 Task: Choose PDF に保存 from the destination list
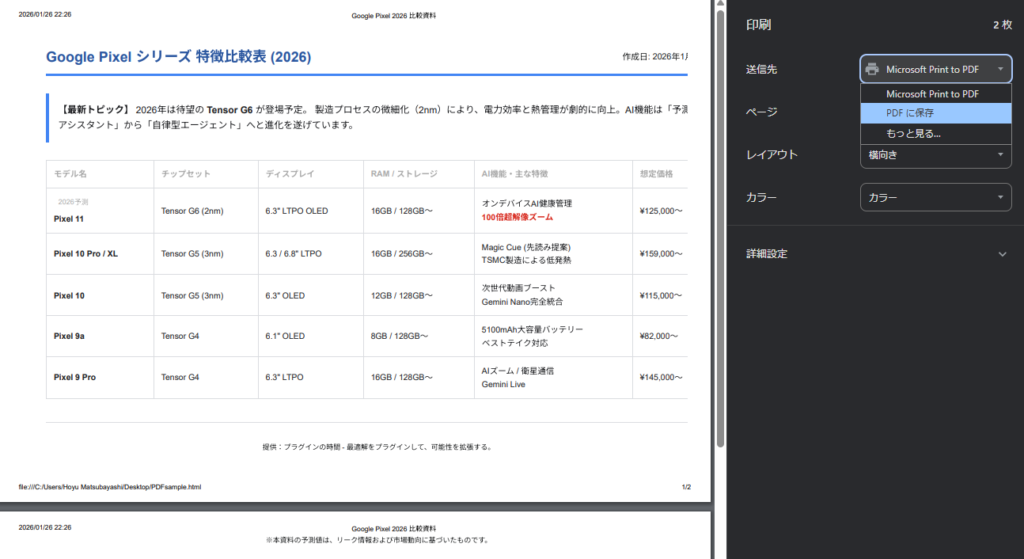[909, 113]
